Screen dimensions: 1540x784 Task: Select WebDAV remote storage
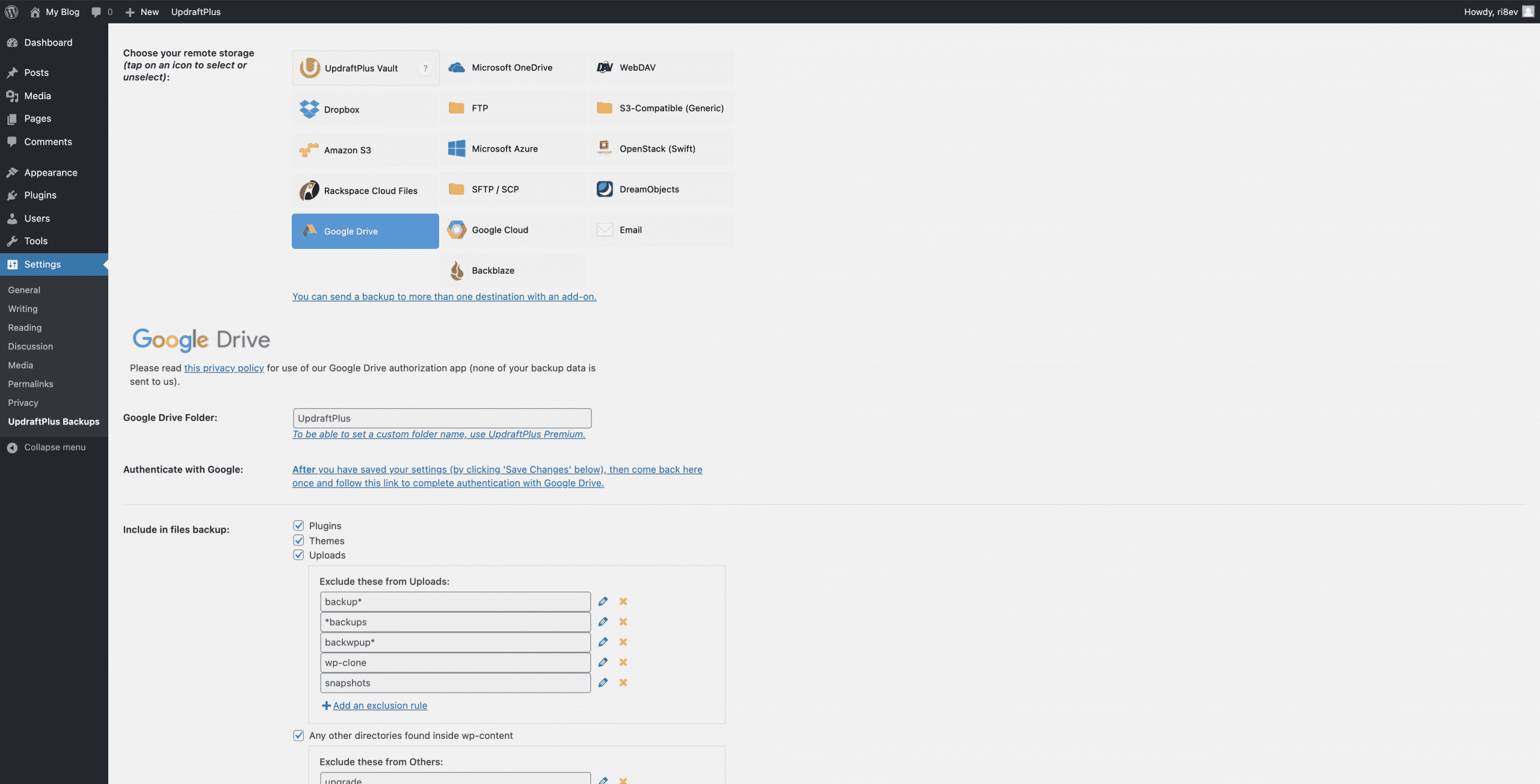(661, 67)
